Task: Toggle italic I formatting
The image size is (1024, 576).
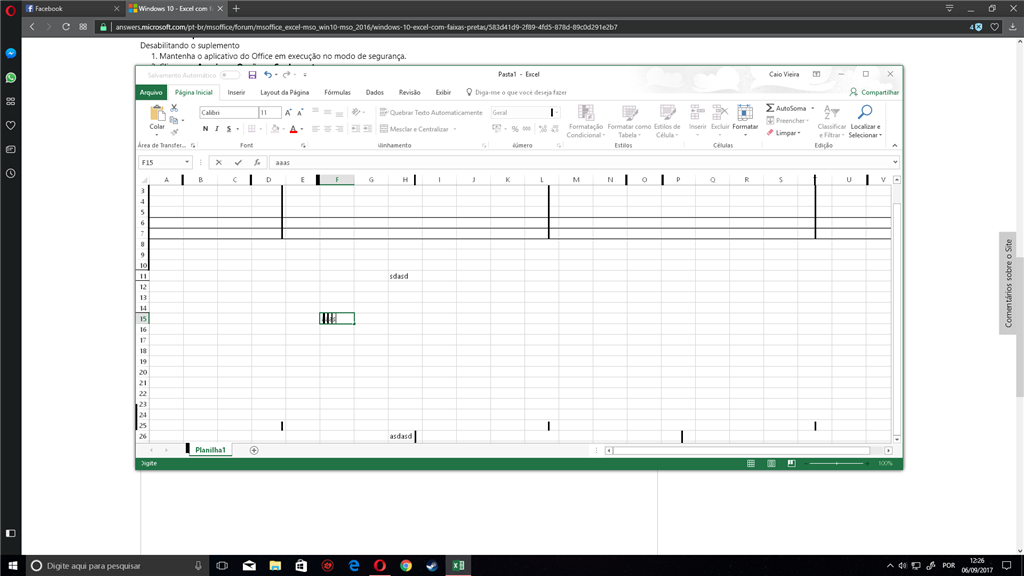Action: coord(217,129)
